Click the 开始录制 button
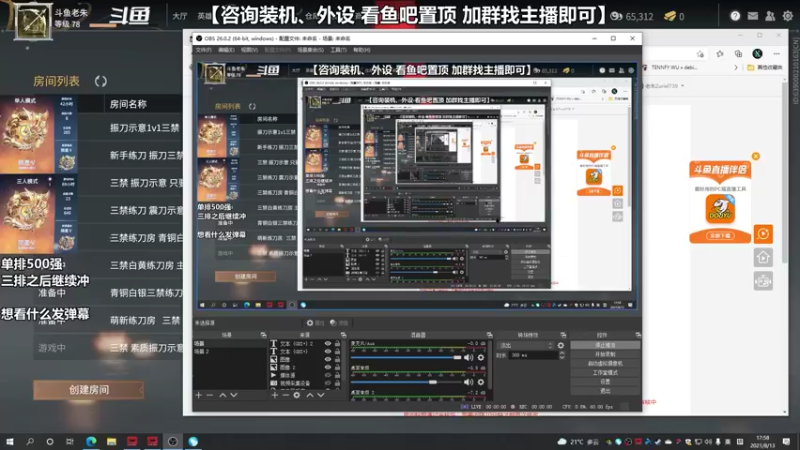Viewport: 800px width, 450px height. point(605,354)
